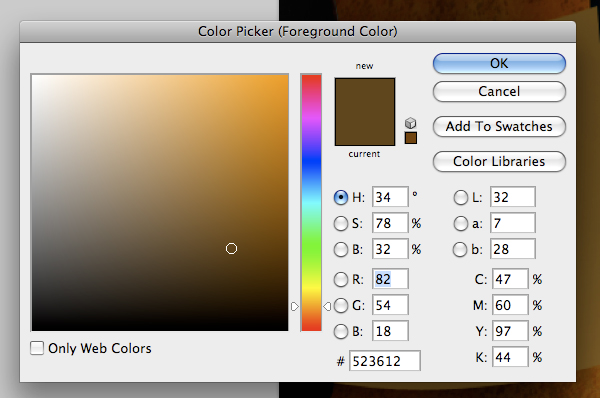The height and width of the screenshot is (398, 600).
Task: Click the 'current' label under the swatch
Action: pos(364,154)
